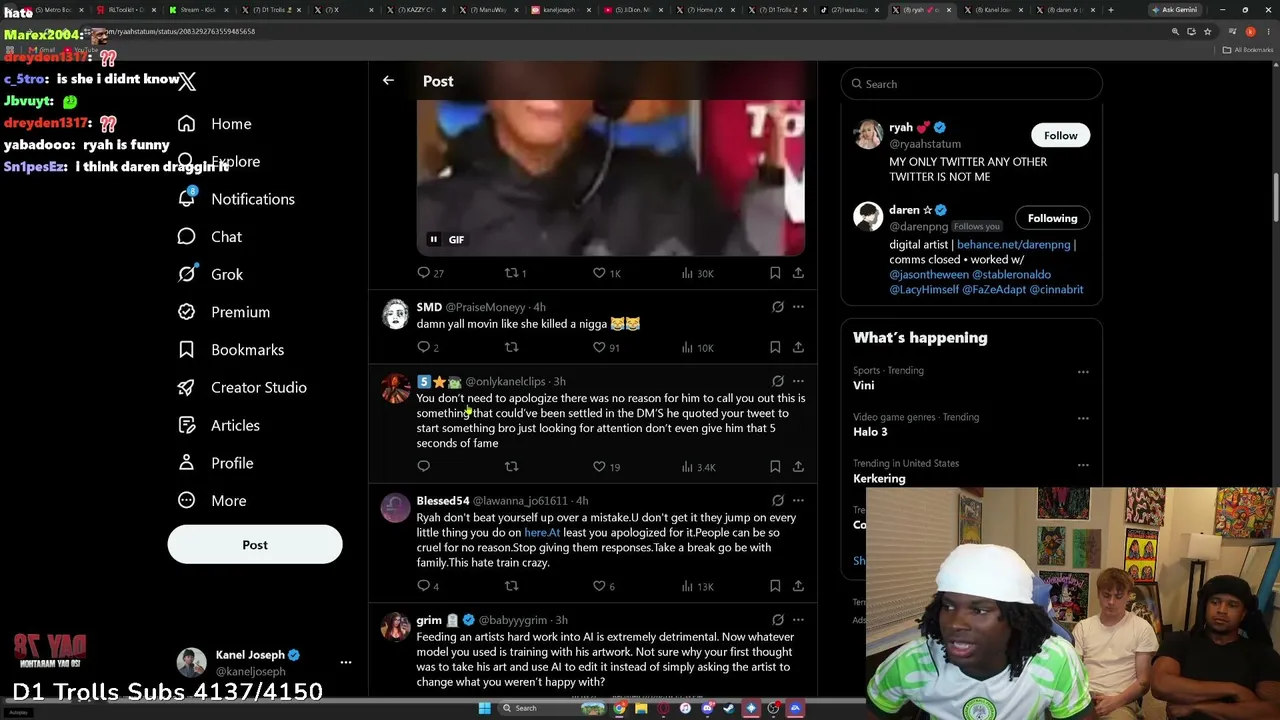Open Notifications bell icon
Viewport: 1280px width, 720px height.
(186, 199)
